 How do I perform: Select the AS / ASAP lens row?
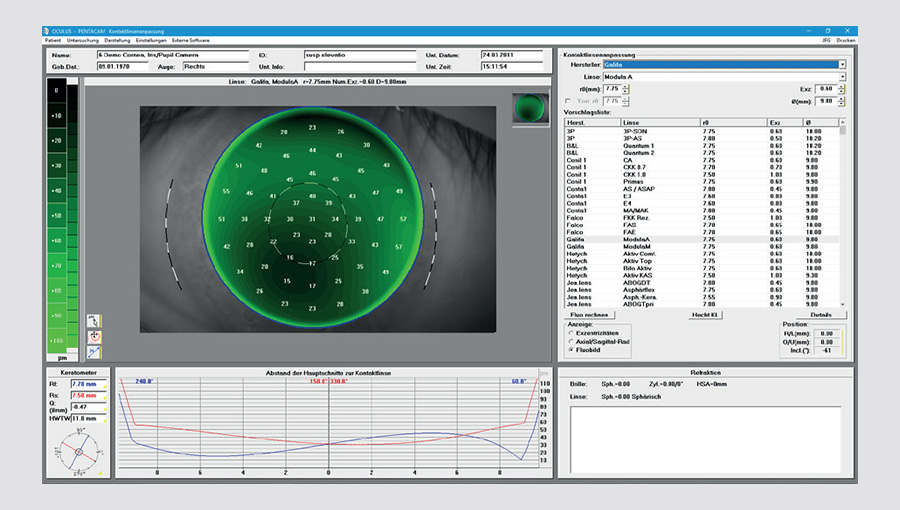(701, 189)
